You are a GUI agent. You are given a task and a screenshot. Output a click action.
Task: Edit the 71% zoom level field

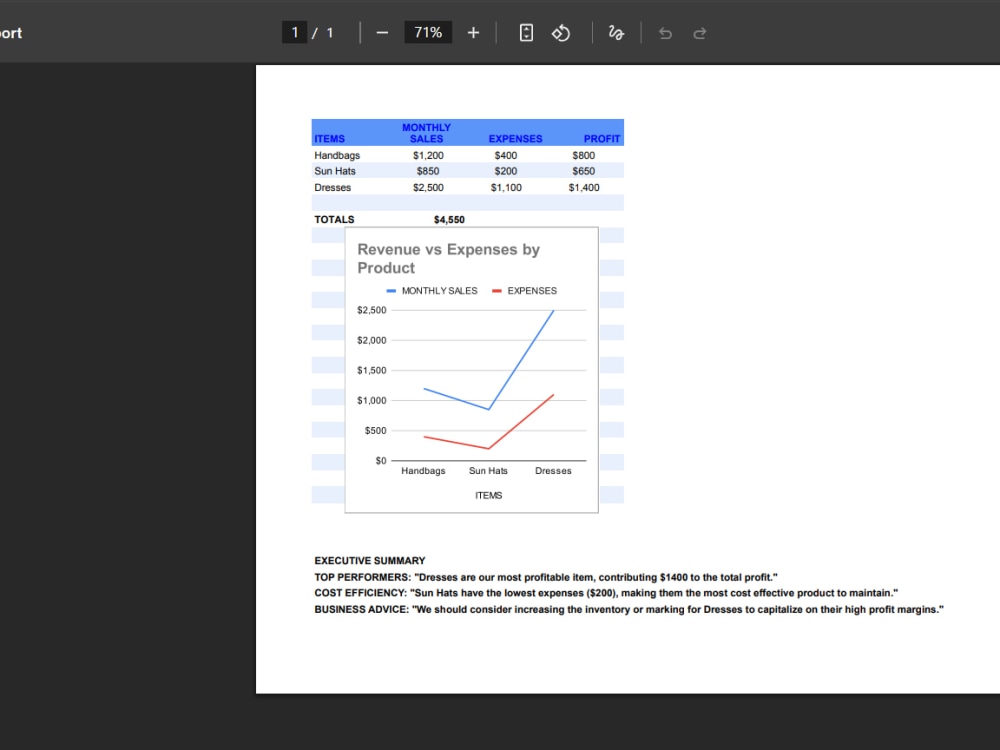(x=428, y=33)
